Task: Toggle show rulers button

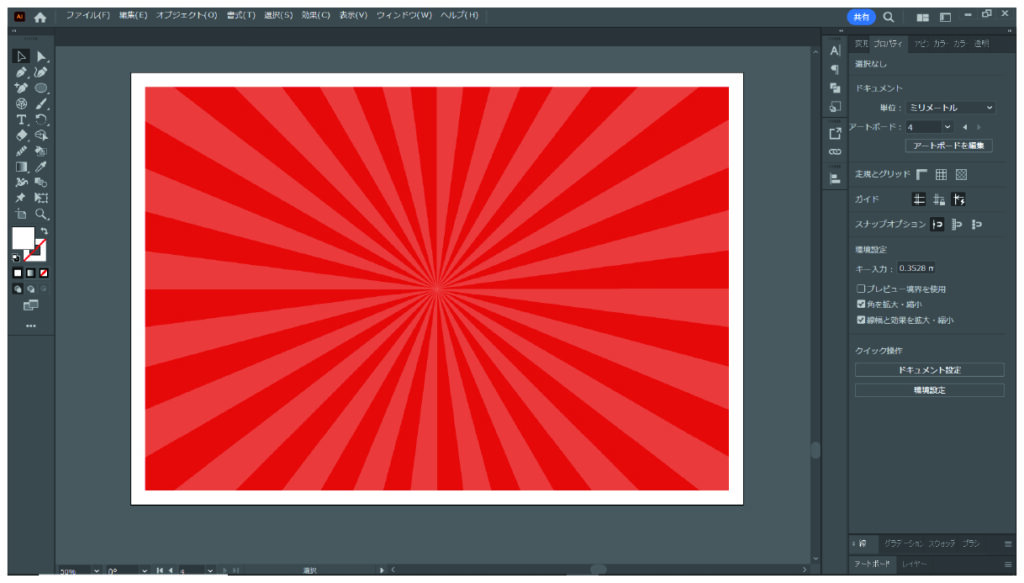Action: 921,174
